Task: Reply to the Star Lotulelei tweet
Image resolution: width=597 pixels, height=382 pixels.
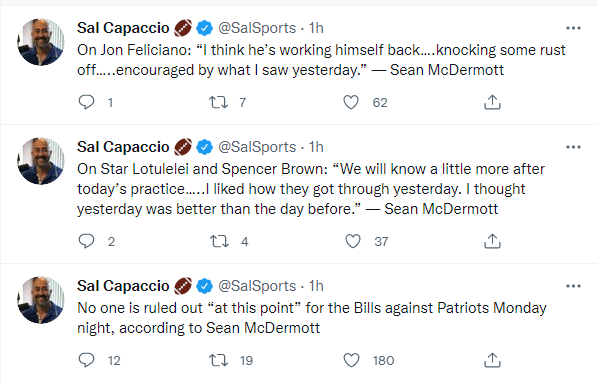Action: [x=86, y=241]
